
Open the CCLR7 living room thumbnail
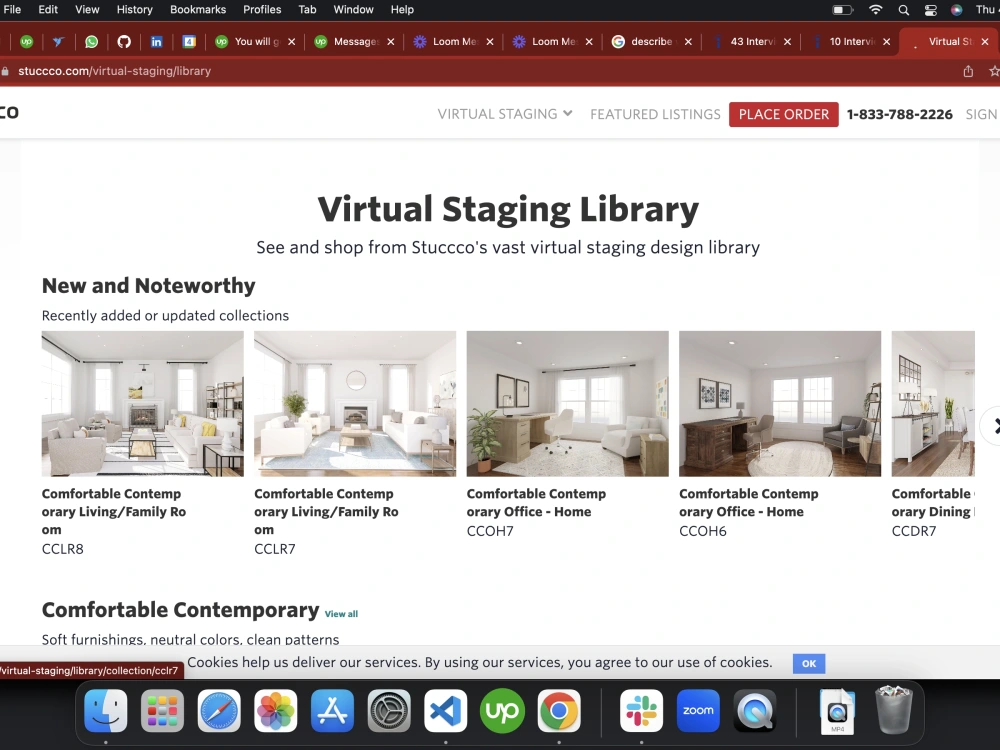pyautogui.click(x=355, y=404)
